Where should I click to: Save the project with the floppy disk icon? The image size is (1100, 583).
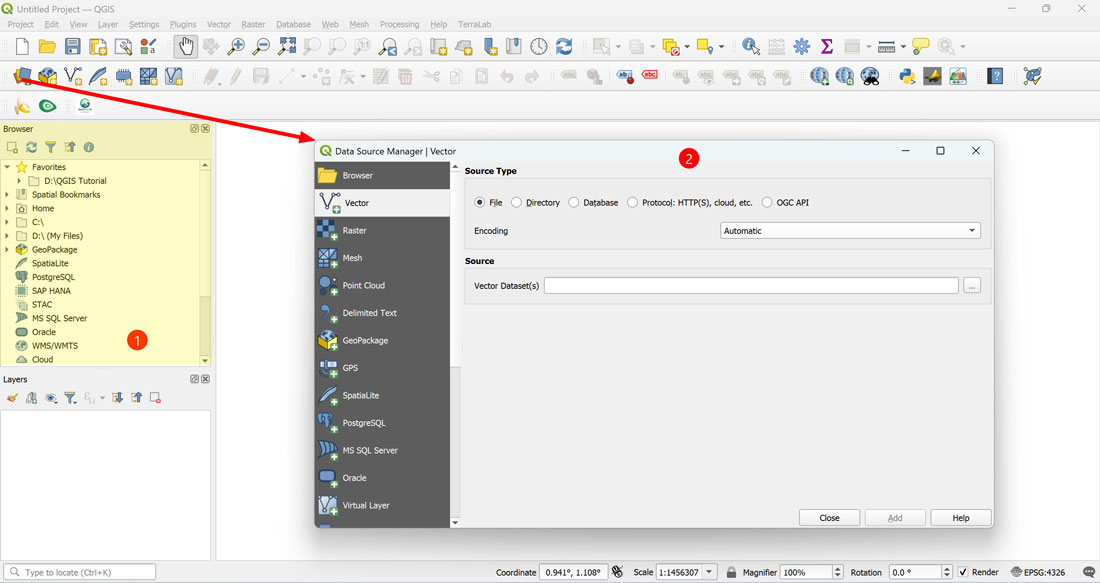point(72,47)
